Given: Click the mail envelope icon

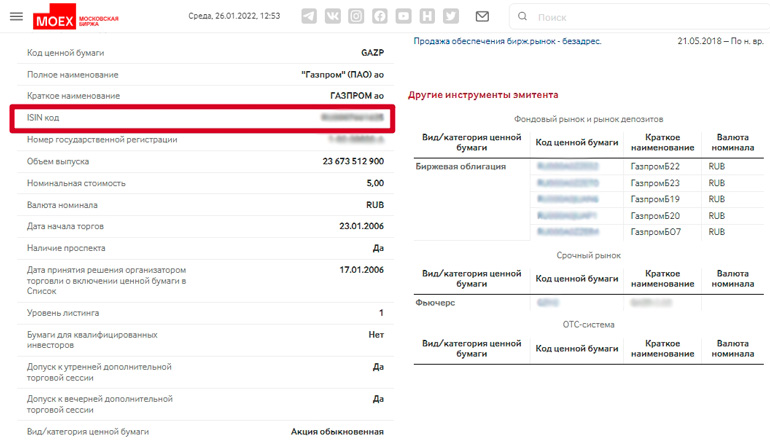Looking at the screenshot, I should tap(482, 16).
